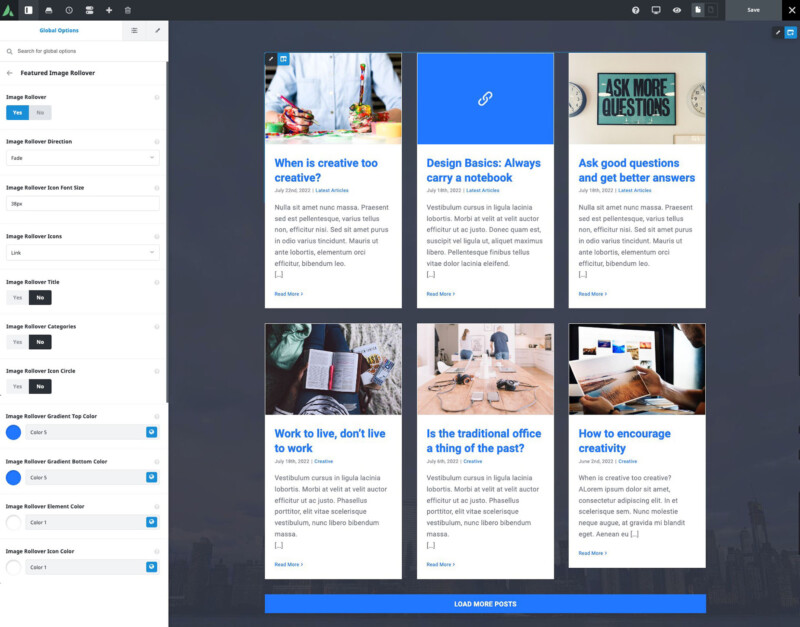Click the Avada logo icon
Viewport: 800px width, 627px height.
[8, 10]
